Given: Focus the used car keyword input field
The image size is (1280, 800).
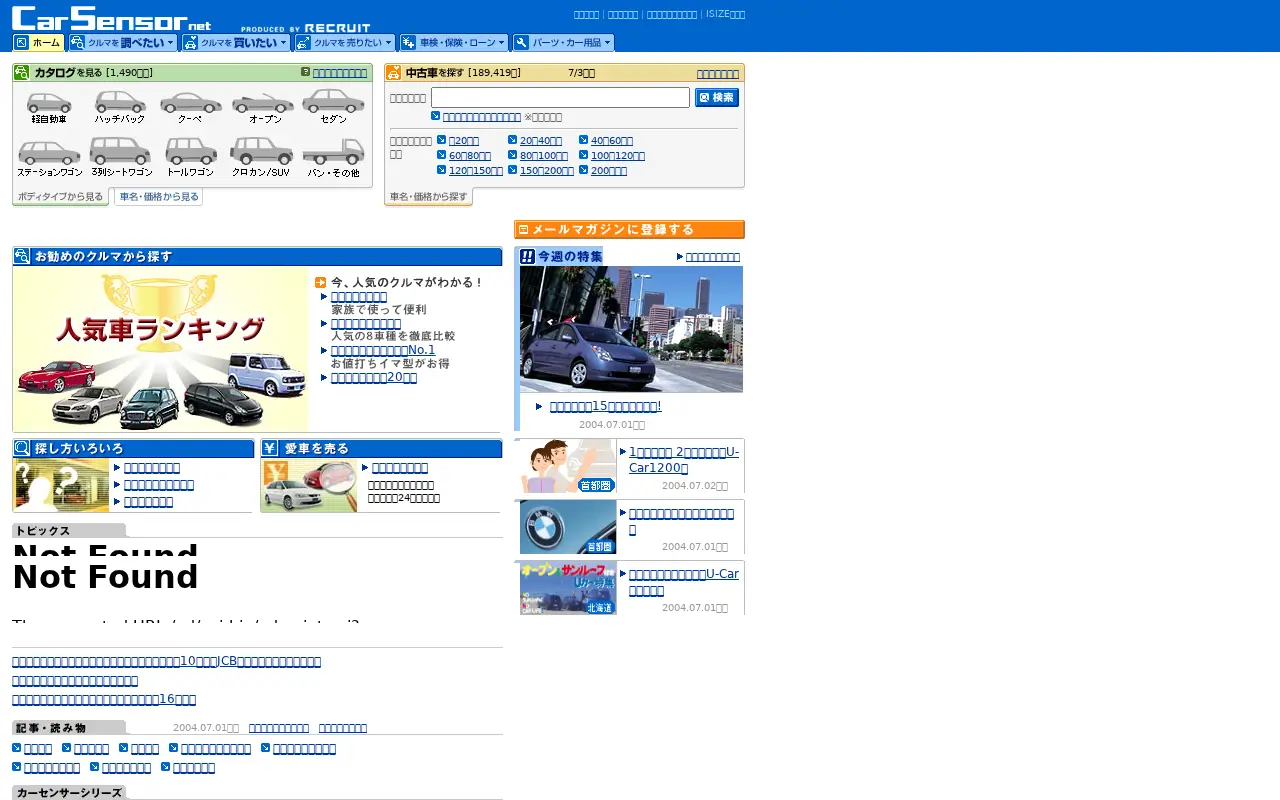Looking at the screenshot, I should (560, 97).
